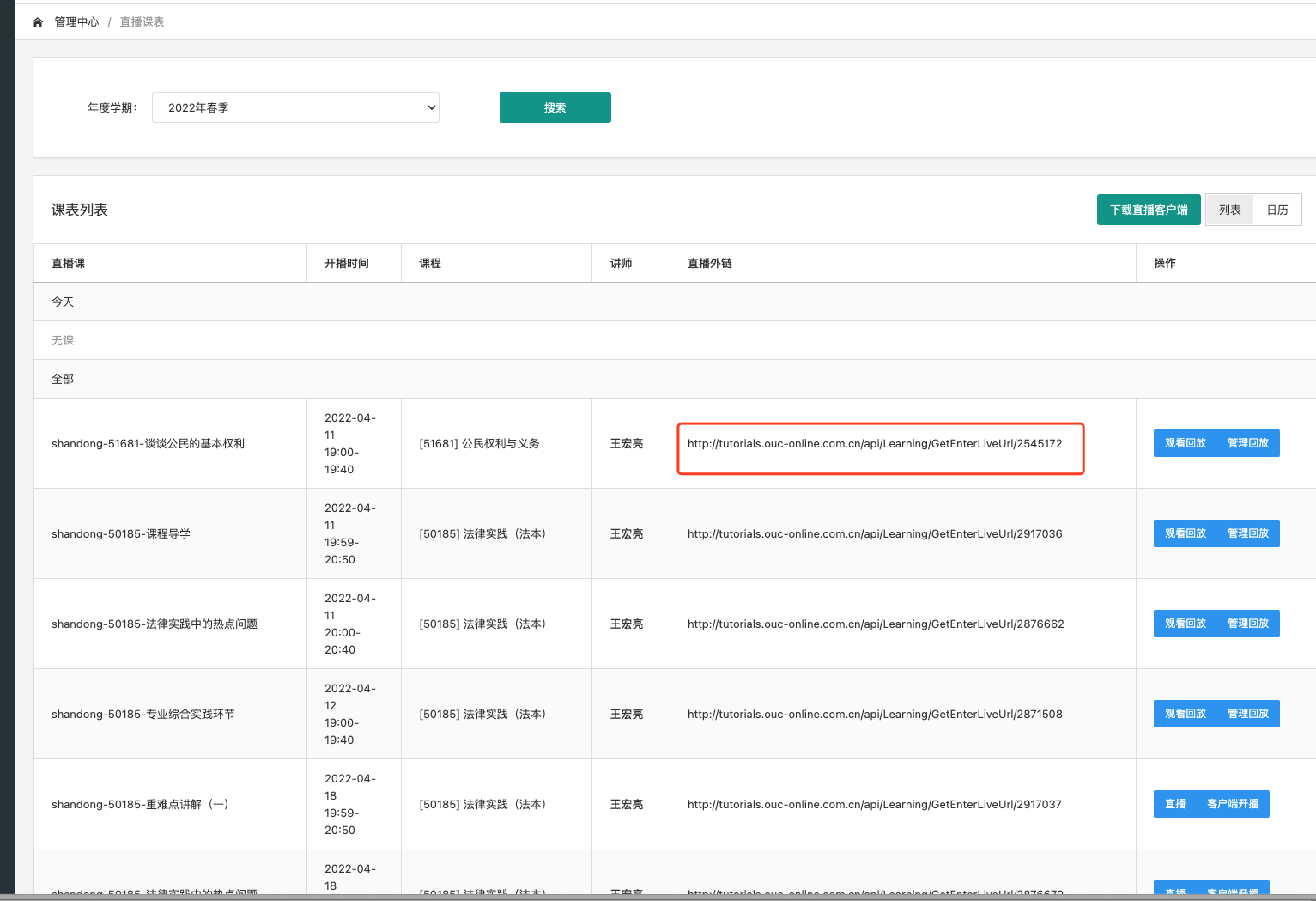The image size is (1316, 901).
Task: Click 管理回放 for 课程导学 row
Action: [x=1248, y=533]
